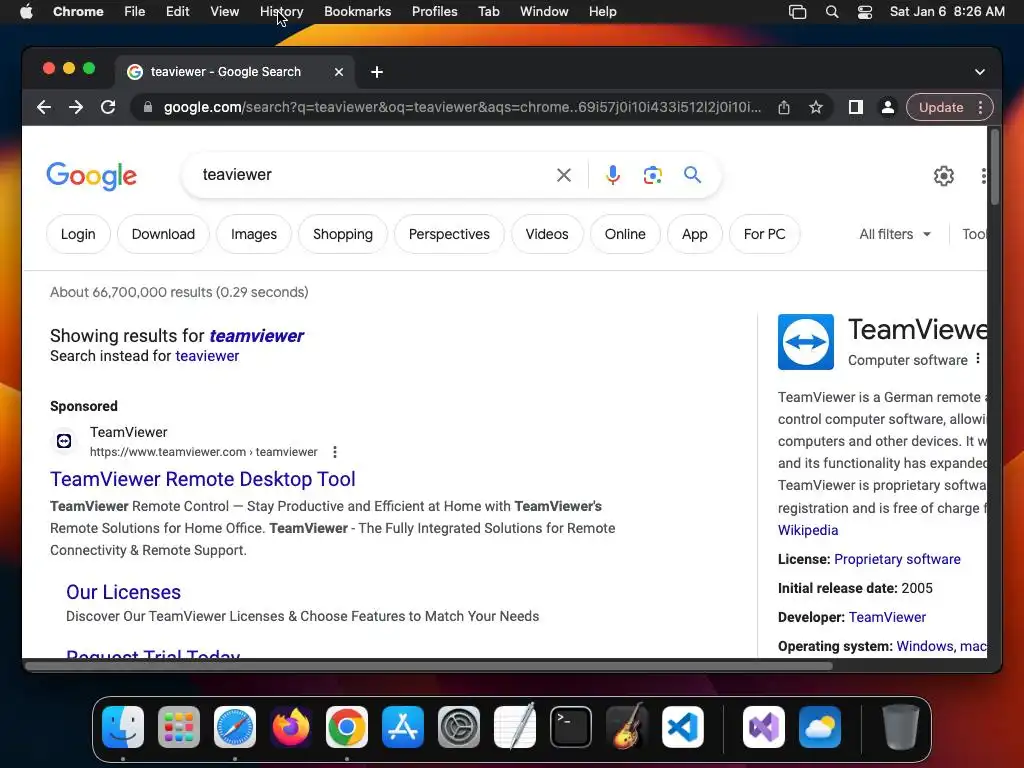1024x768 pixels.
Task: Close the teaviewer Google Search tab
Action: click(x=339, y=72)
